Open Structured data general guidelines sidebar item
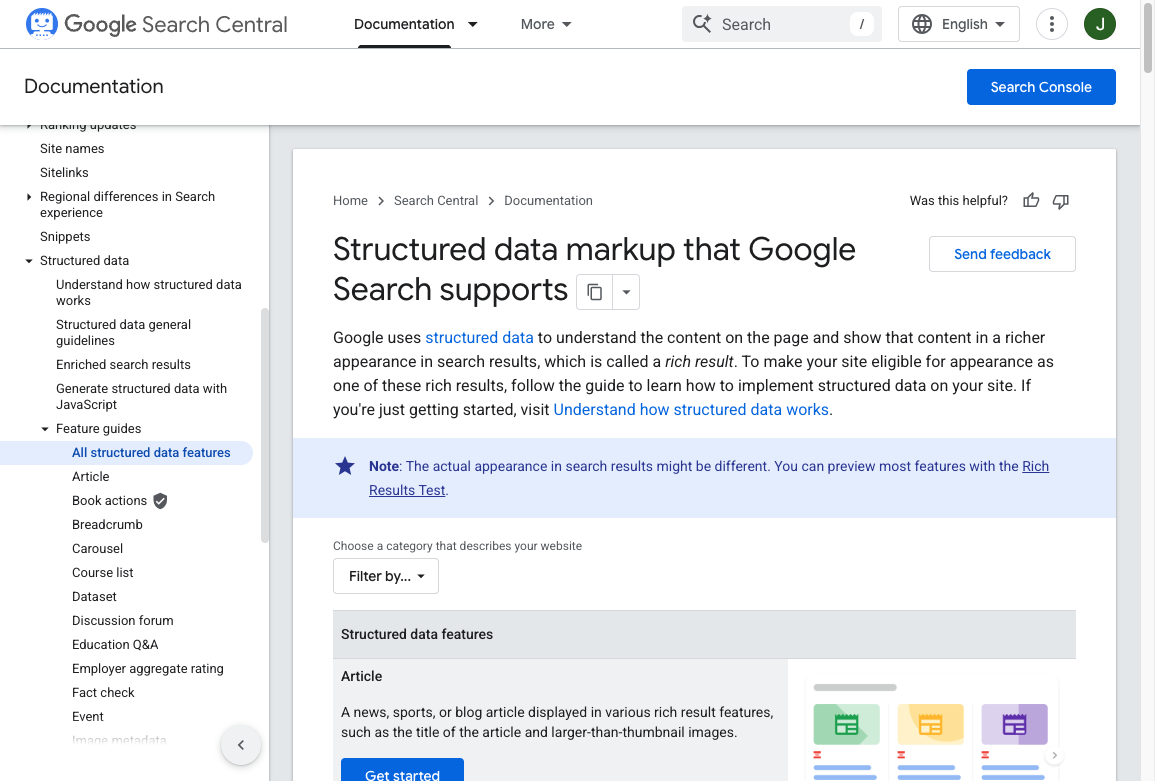Screen dimensions: 1155x781 tap(123, 332)
